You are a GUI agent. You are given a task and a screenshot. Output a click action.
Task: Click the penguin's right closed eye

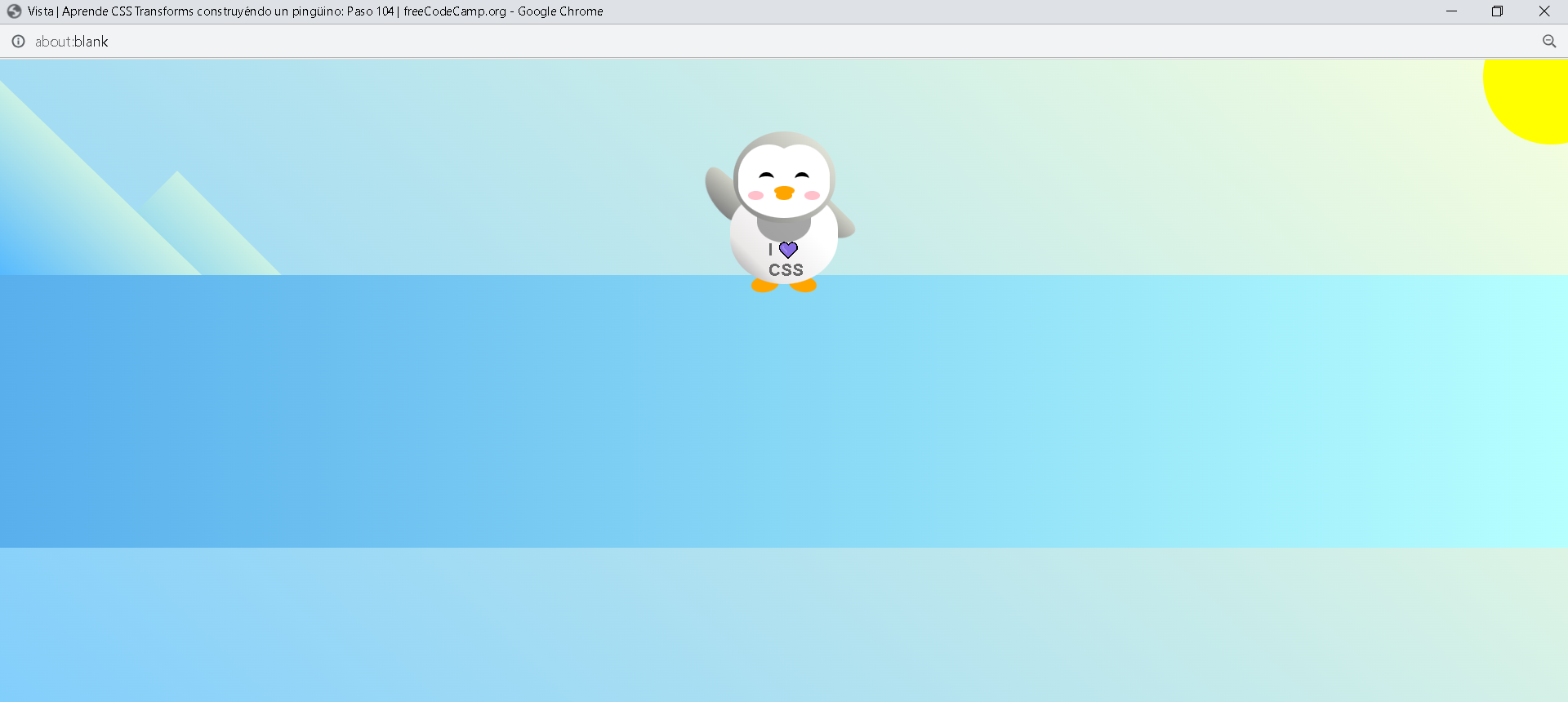tap(802, 175)
